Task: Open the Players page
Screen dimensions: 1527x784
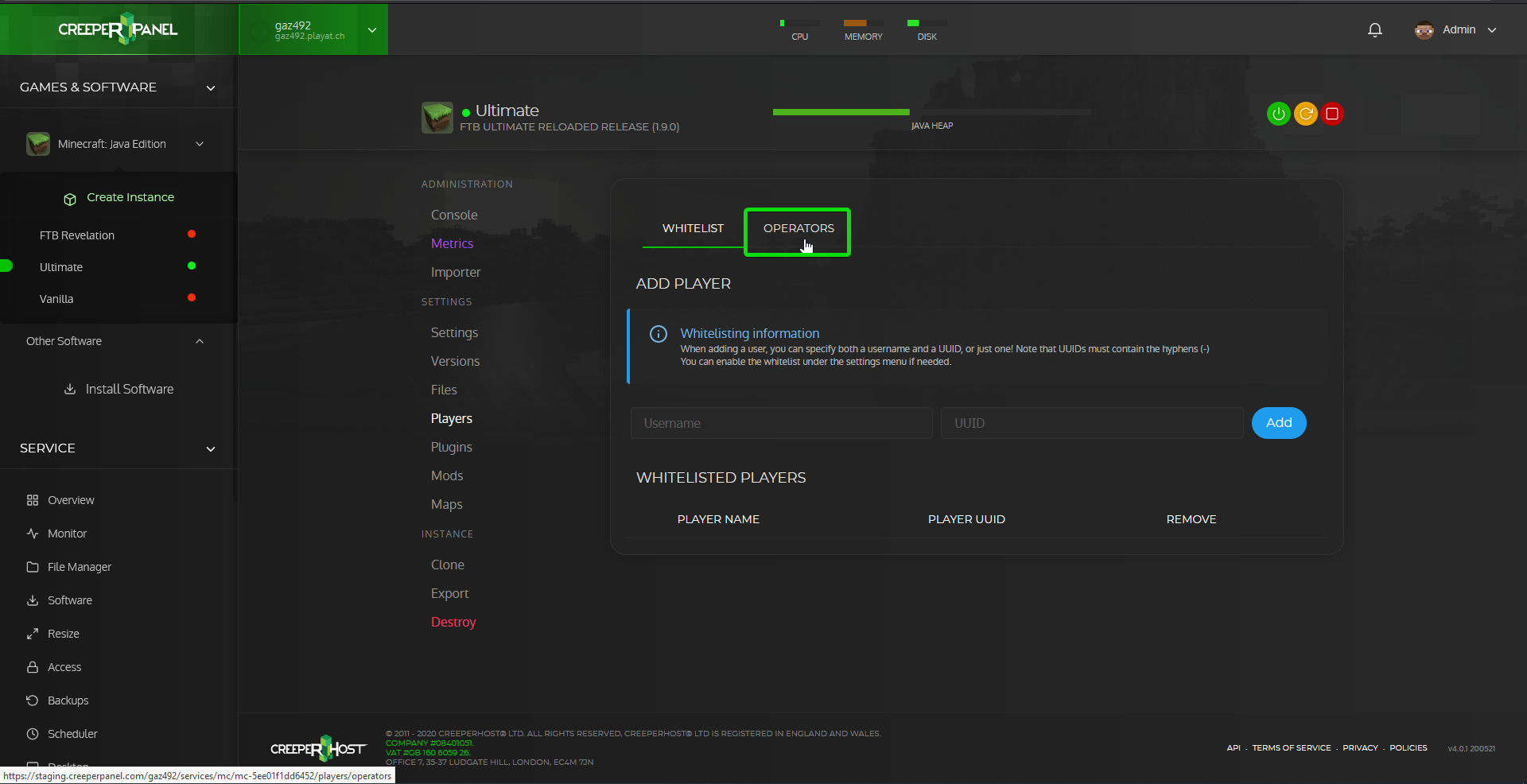Action: (451, 418)
